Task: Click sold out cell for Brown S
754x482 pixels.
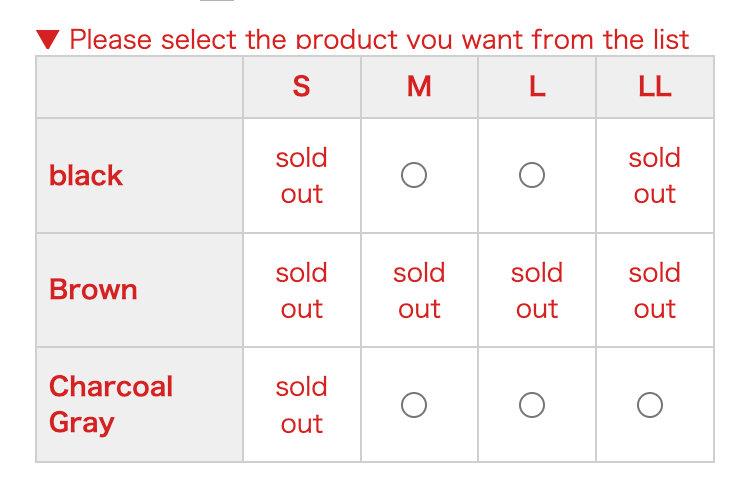Action: point(301,290)
